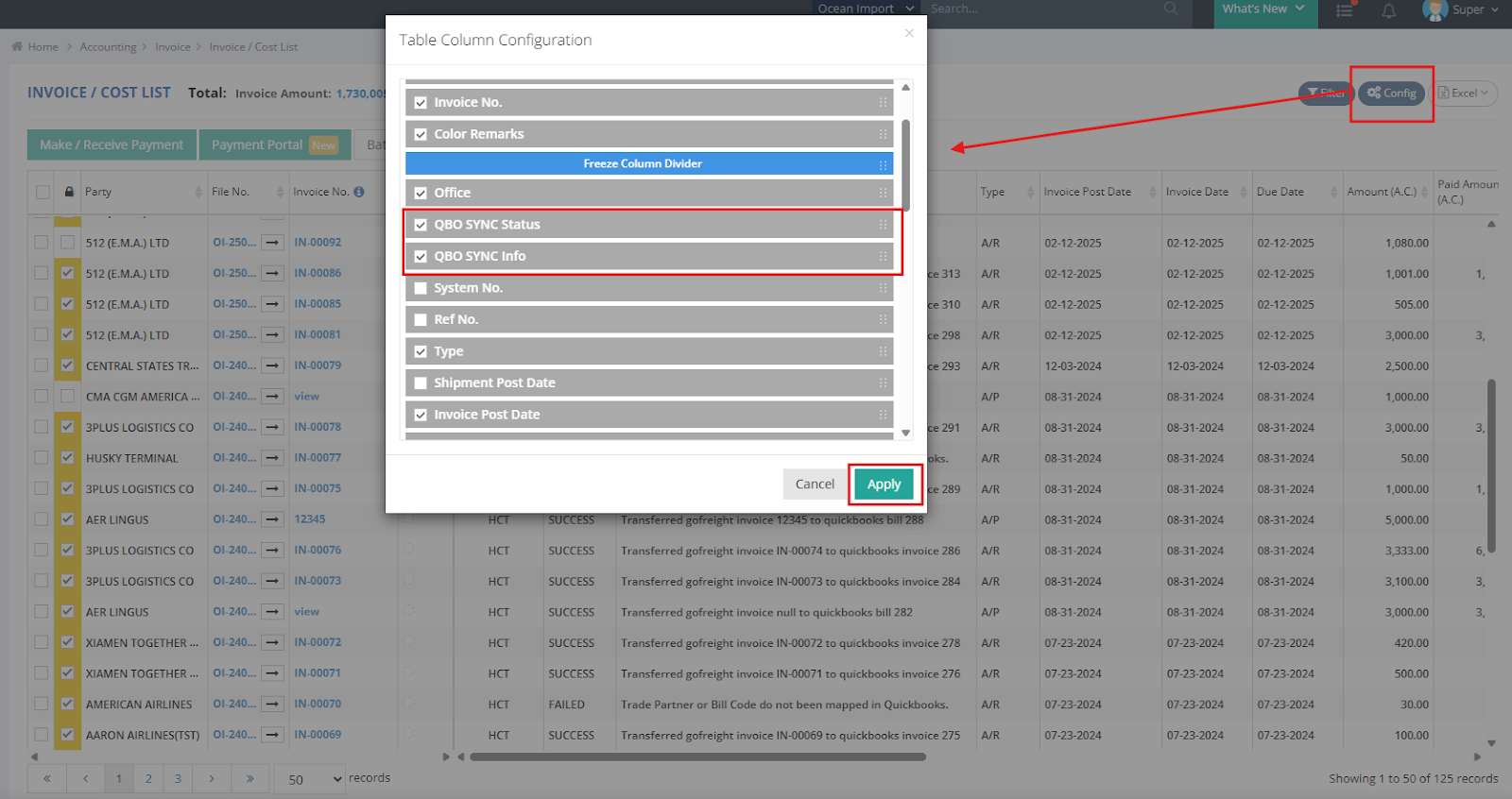The height and width of the screenshot is (799, 1512).
Task: Click the search magnifier icon
Action: 1171,8
